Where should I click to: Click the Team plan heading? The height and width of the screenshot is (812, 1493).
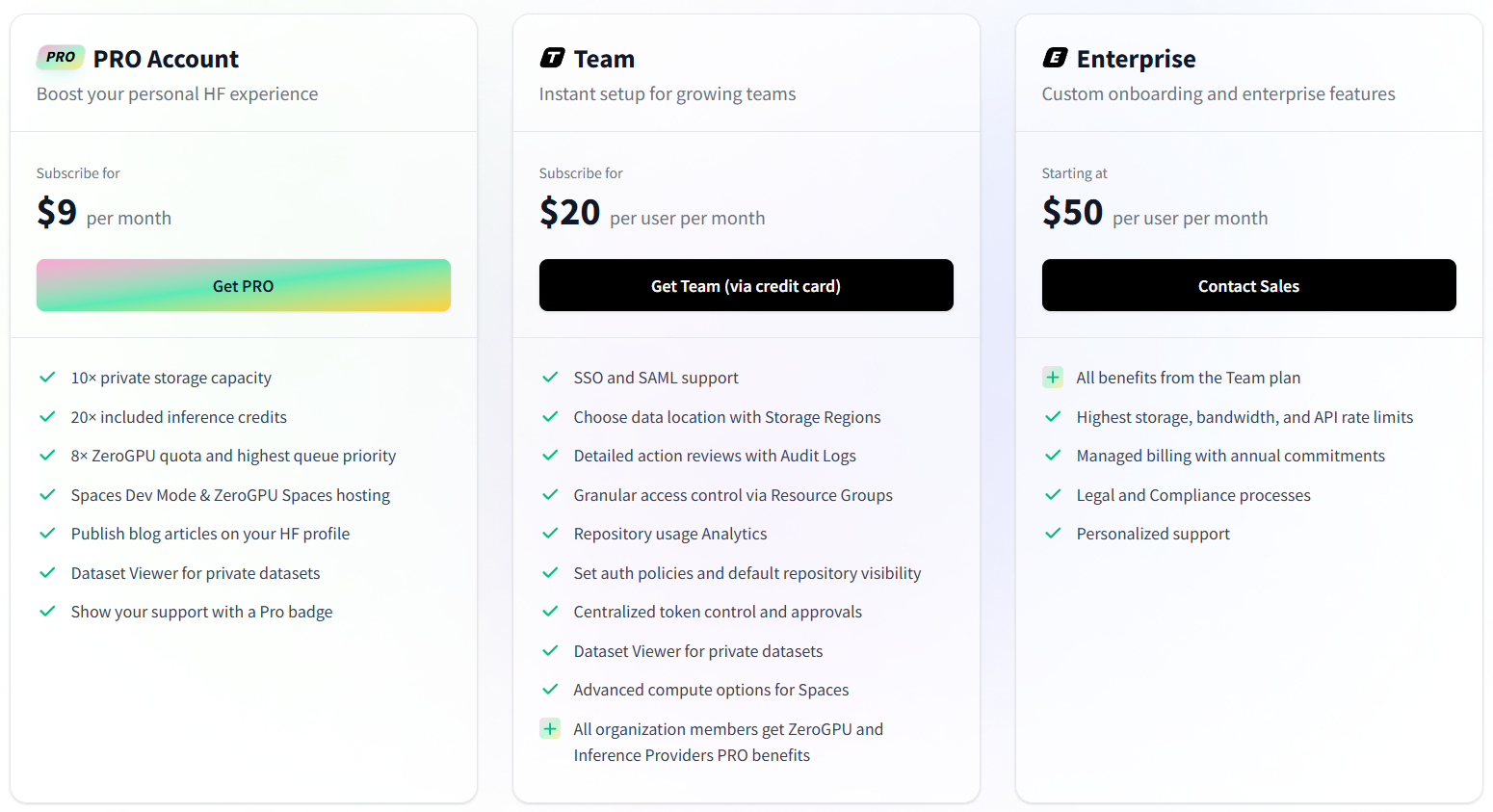pyautogui.click(x=604, y=60)
